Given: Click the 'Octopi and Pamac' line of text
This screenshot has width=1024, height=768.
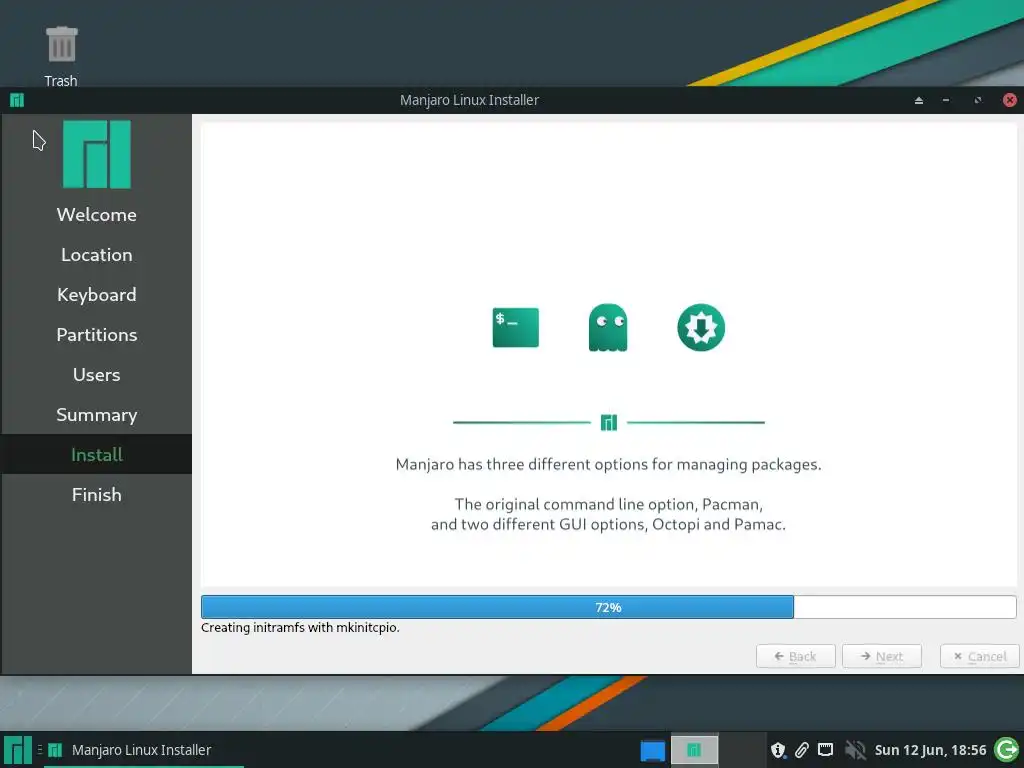Looking at the screenshot, I should (x=609, y=524).
